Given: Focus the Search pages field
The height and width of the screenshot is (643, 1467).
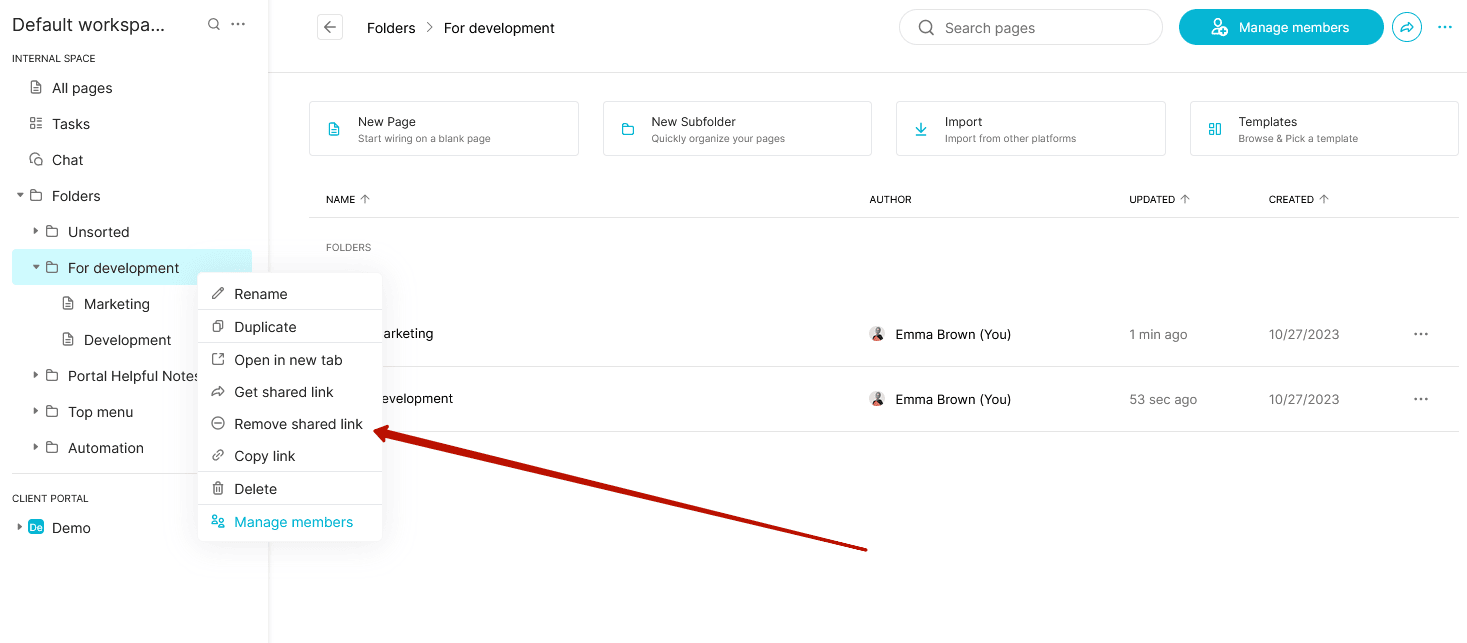Looking at the screenshot, I should pyautogui.click(x=1031, y=28).
